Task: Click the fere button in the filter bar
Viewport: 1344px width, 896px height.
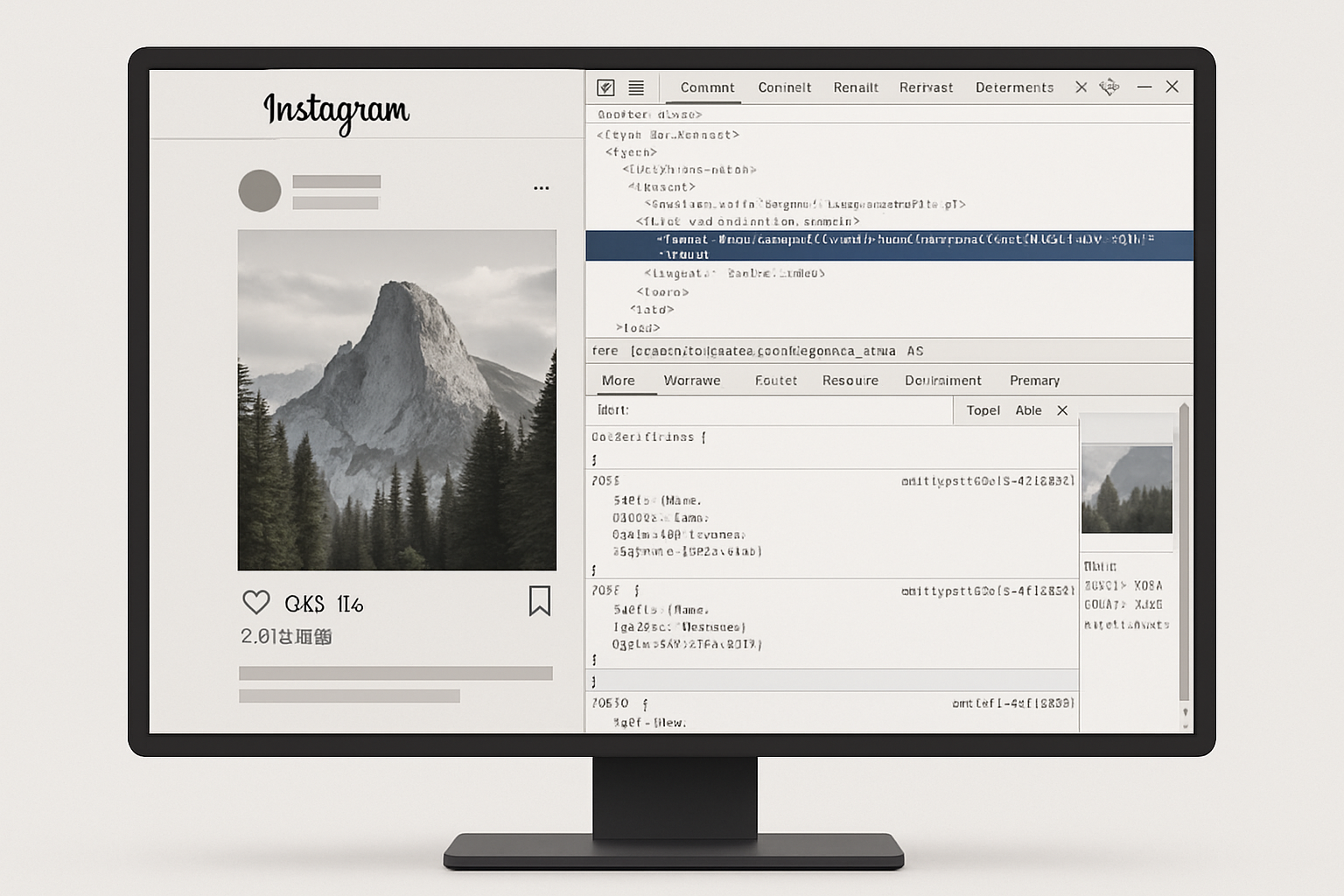Action: 605,350
